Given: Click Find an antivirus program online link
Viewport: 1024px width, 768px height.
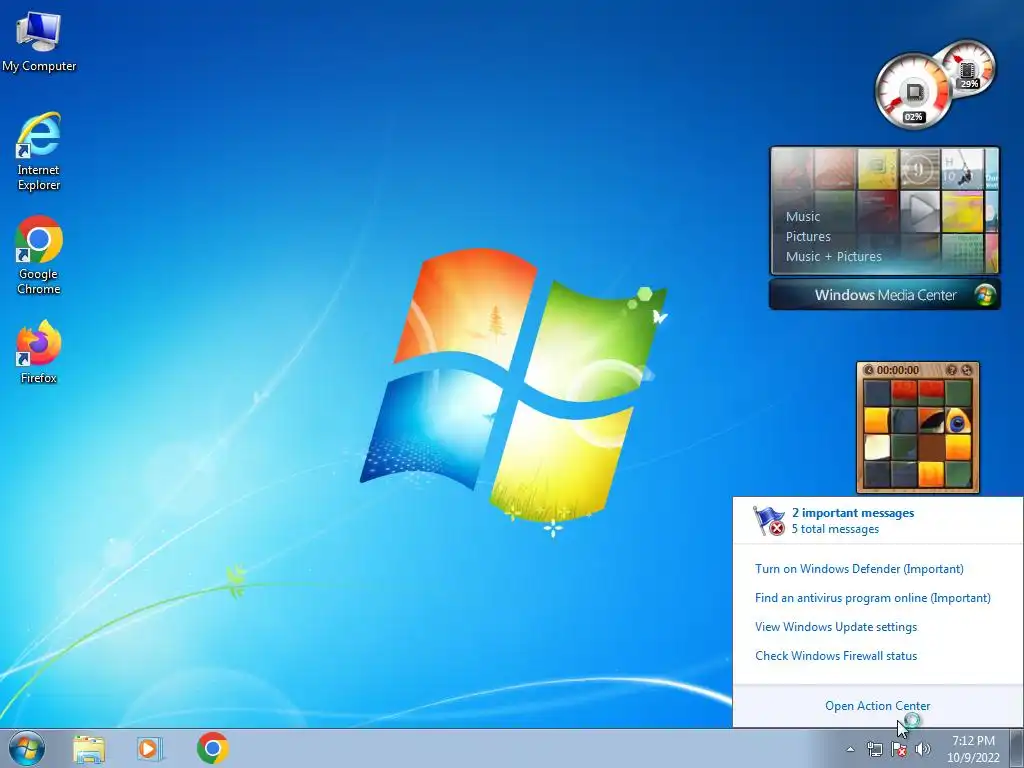Looking at the screenshot, I should pos(872,598).
